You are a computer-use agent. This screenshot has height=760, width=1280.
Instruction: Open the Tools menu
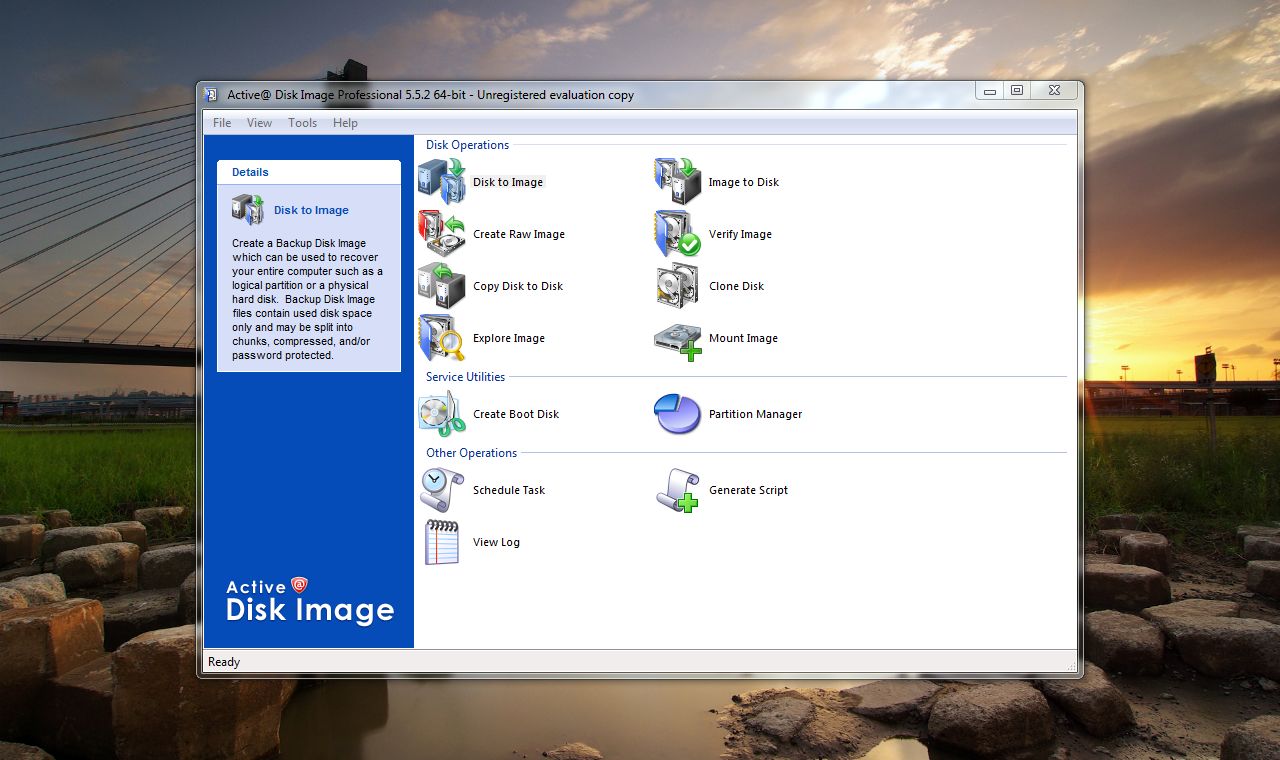[302, 123]
